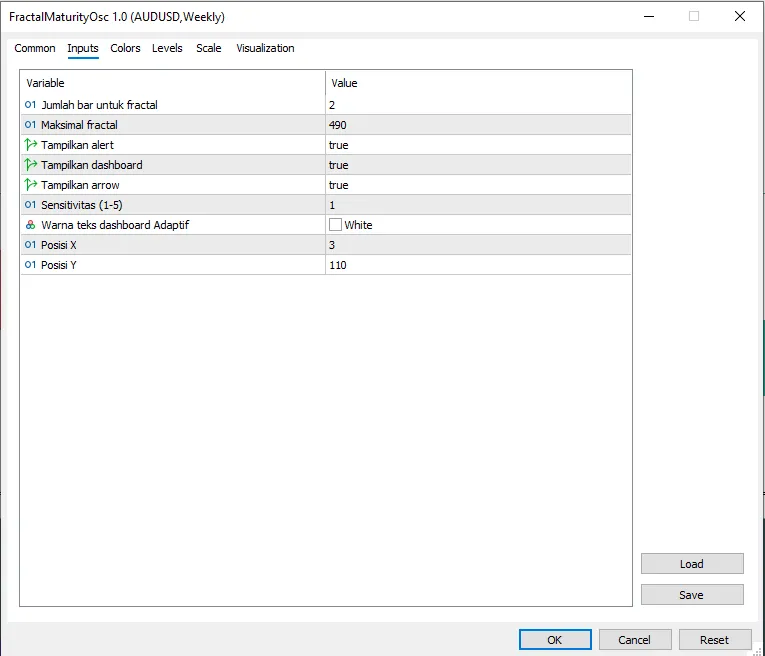This screenshot has width=765, height=656.
Task: Click integer icon beside Posisi Y
Action: [31, 265]
